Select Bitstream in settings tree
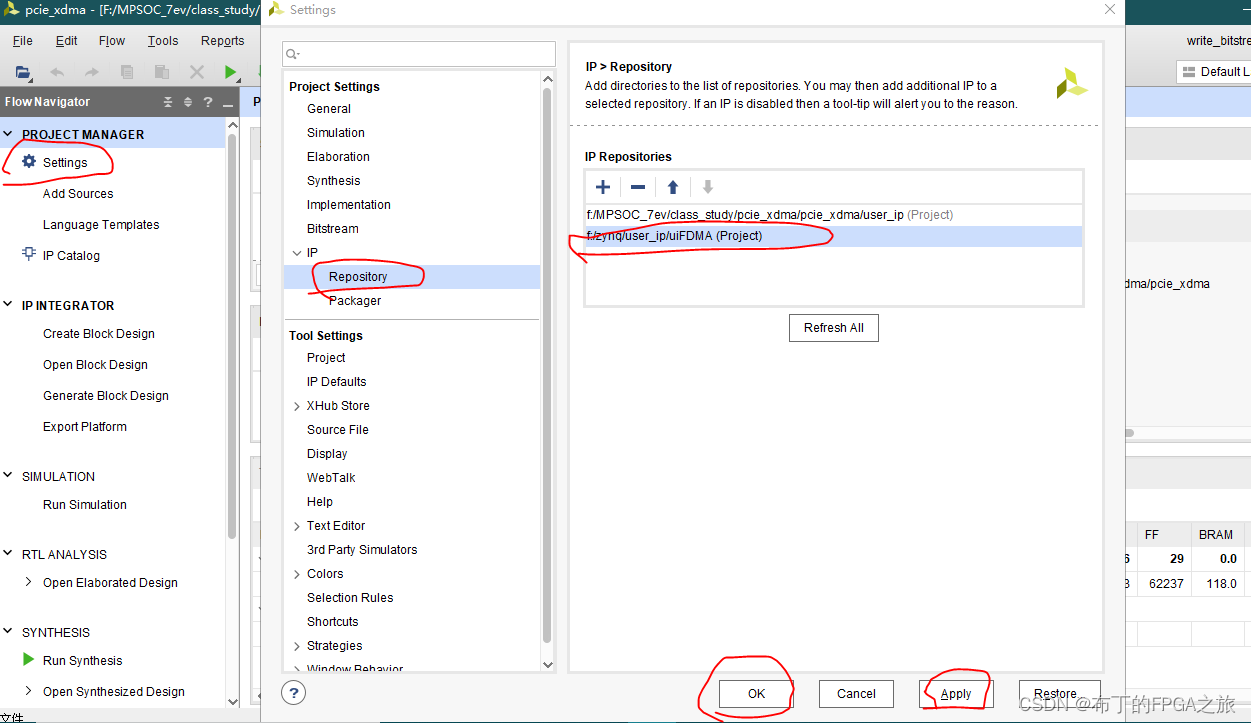Image resolution: width=1251 pixels, height=723 pixels. point(333,229)
